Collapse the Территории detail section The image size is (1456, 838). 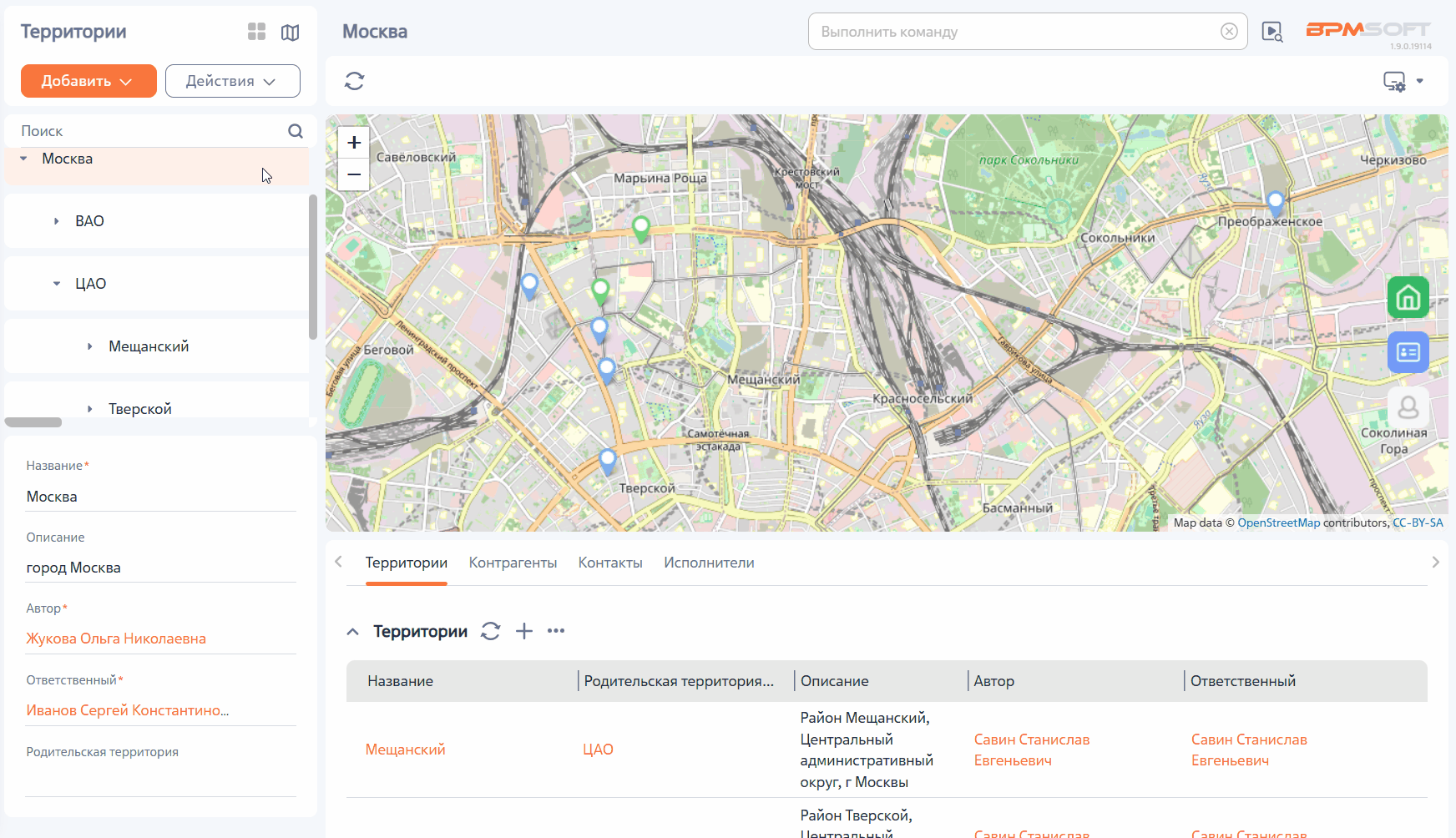point(353,632)
